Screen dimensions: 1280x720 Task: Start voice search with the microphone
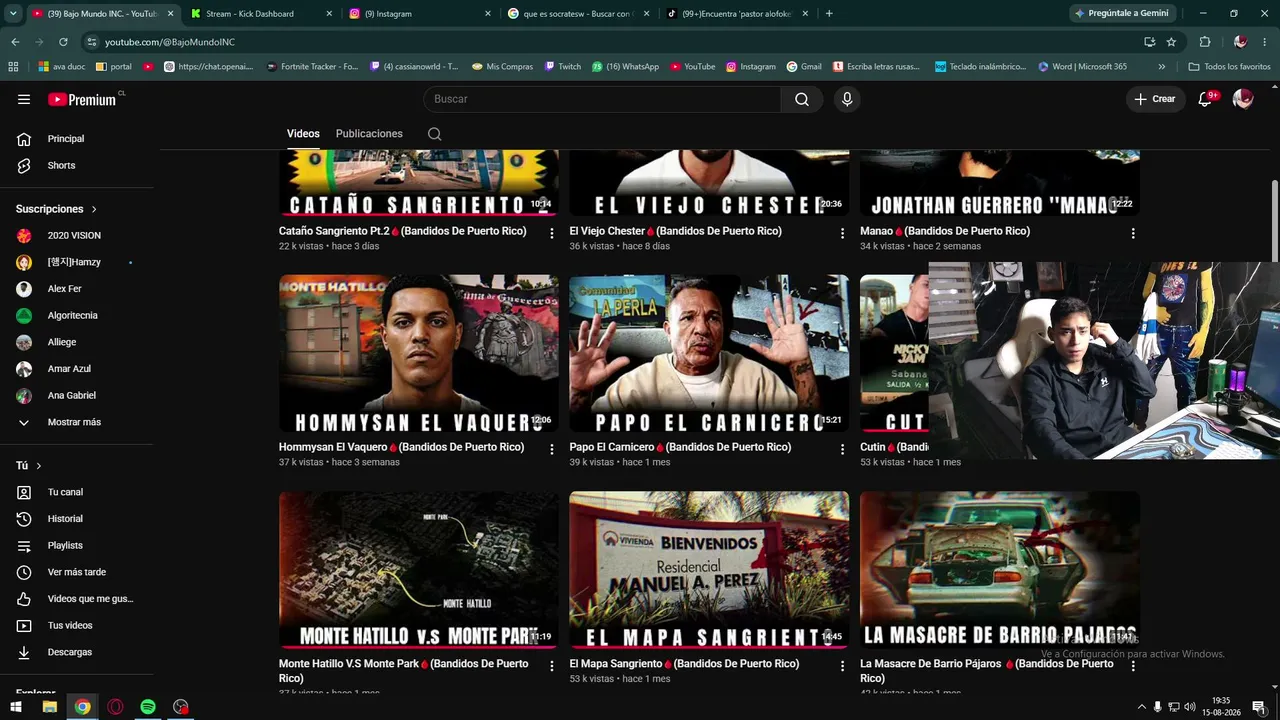pyautogui.click(x=847, y=99)
